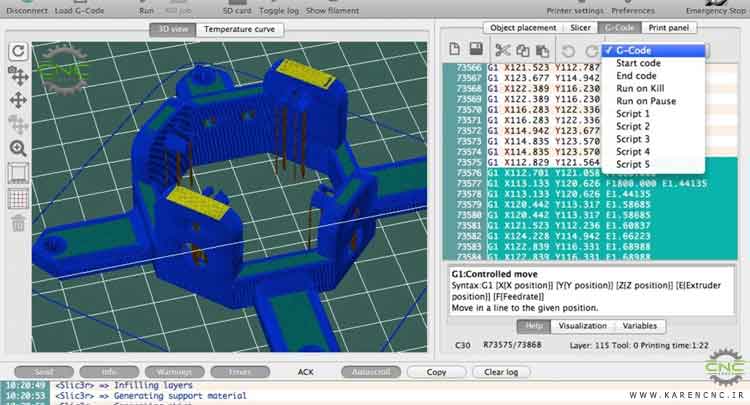Click the save floppy disk icon
The height and width of the screenshot is (405, 750).
click(x=476, y=49)
